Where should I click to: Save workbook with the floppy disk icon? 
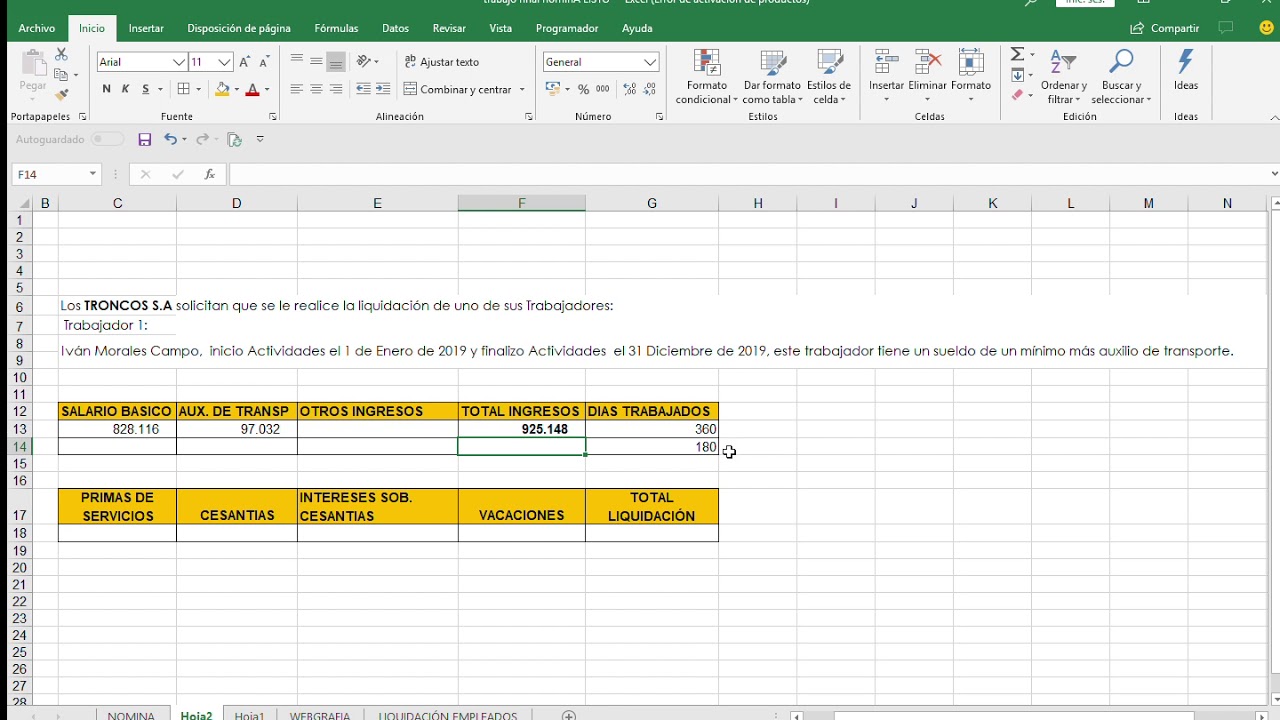pos(145,139)
